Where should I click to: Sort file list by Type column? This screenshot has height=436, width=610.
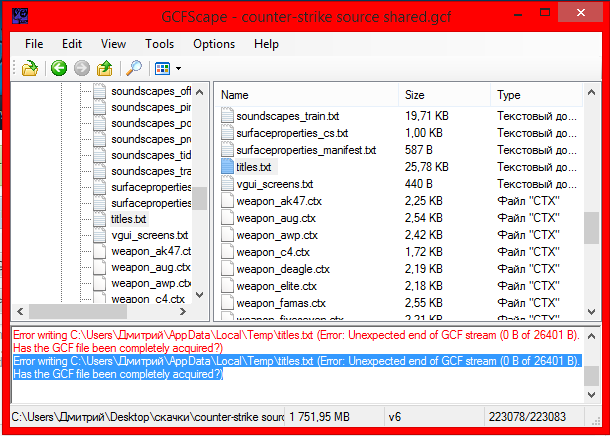point(536,95)
